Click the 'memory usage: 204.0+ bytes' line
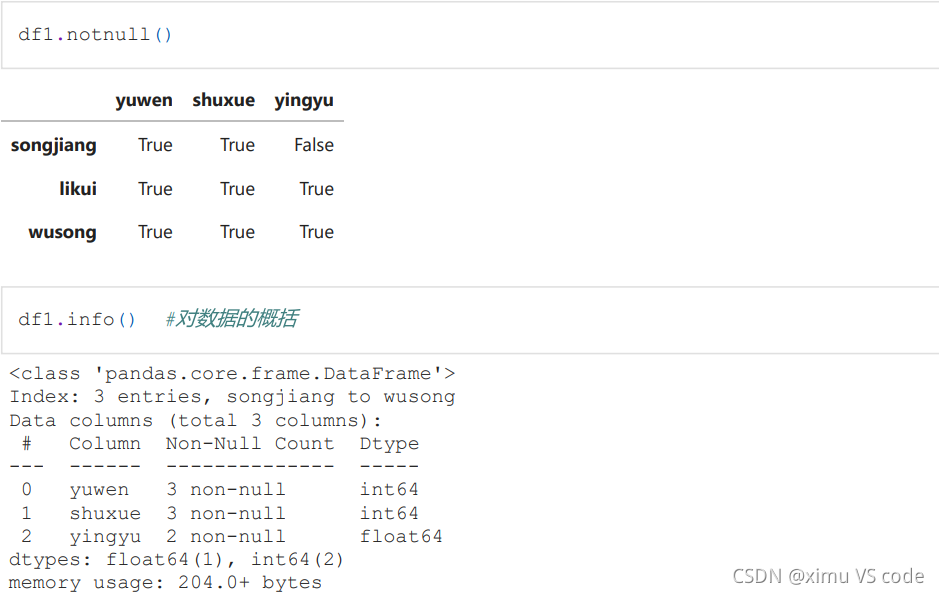Viewport: 939px width, 594px height. coord(165,583)
